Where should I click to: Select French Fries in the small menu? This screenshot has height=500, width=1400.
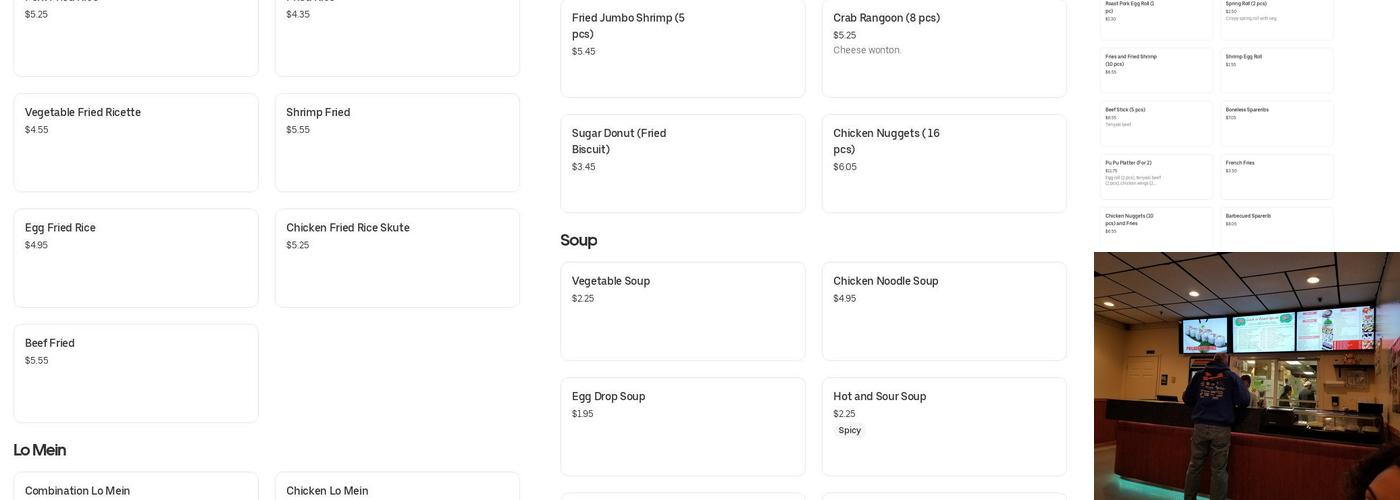pyautogui.click(x=1276, y=176)
